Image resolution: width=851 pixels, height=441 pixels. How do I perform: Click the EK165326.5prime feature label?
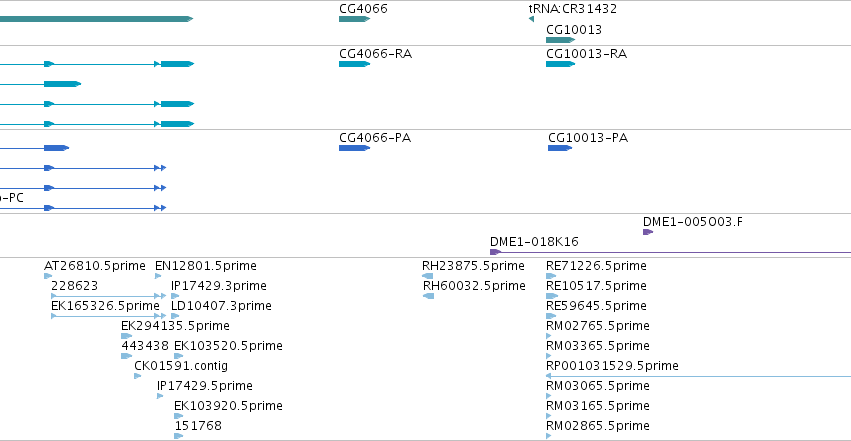(104, 306)
